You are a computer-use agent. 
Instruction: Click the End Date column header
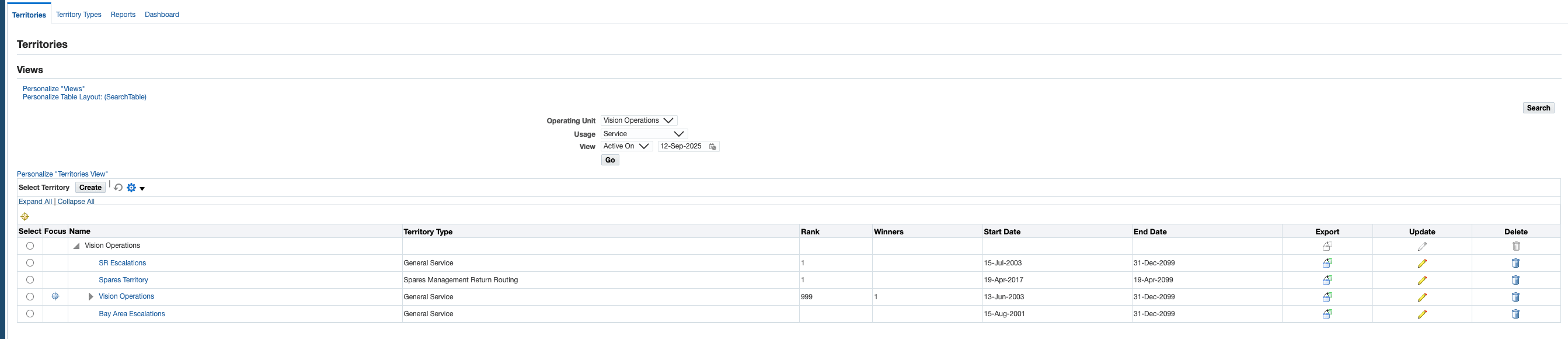(1150, 231)
